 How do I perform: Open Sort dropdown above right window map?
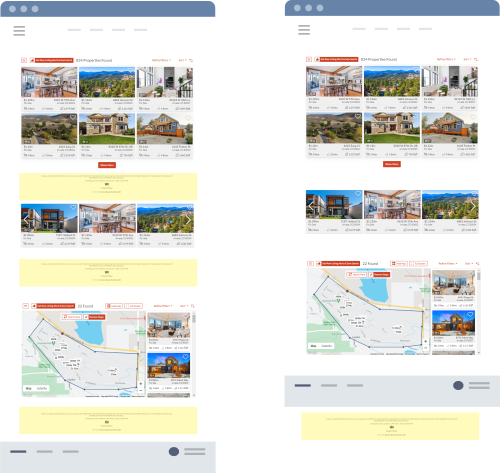pyautogui.click(x=469, y=264)
